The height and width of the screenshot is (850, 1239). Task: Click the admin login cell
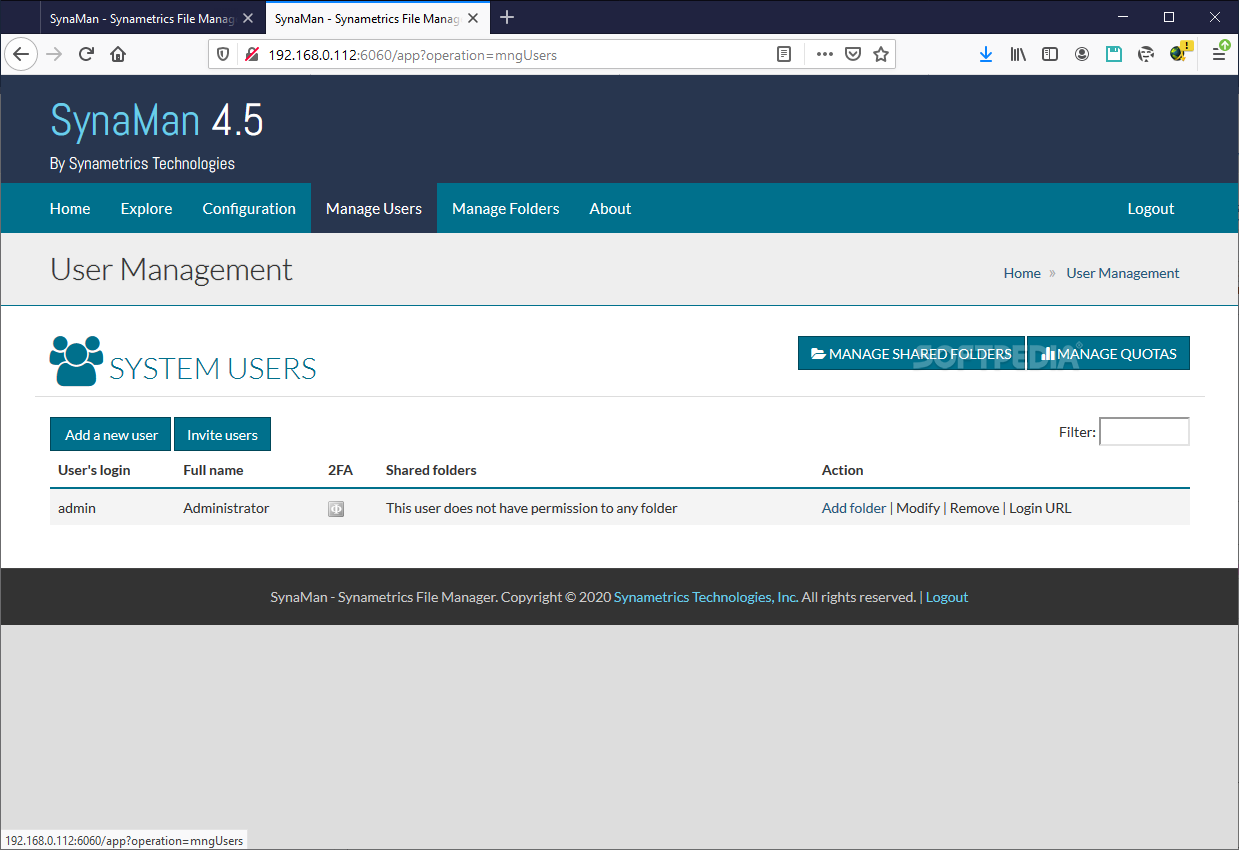[x=77, y=508]
